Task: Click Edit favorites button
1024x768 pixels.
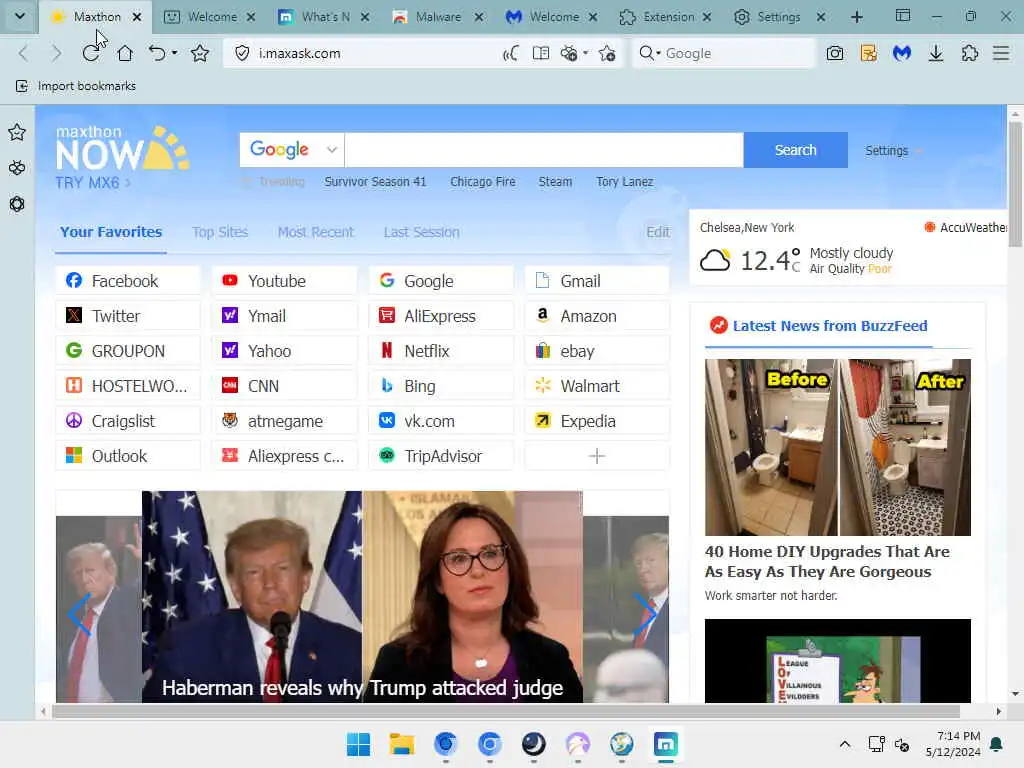Action: pos(658,232)
